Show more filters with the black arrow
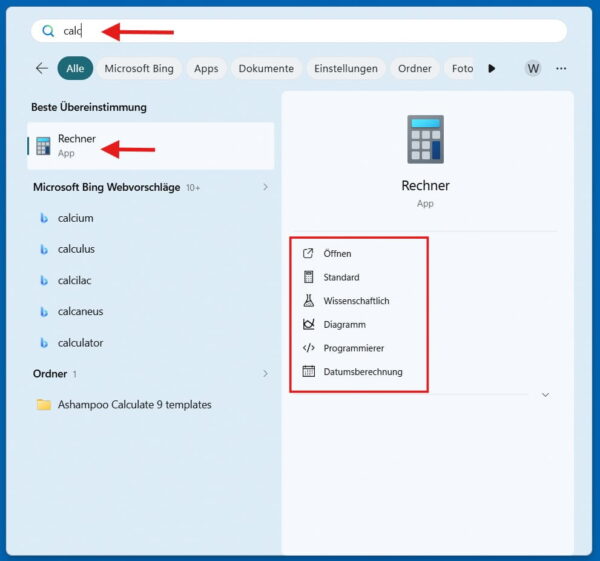This screenshot has height=561, width=600. point(492,68)
